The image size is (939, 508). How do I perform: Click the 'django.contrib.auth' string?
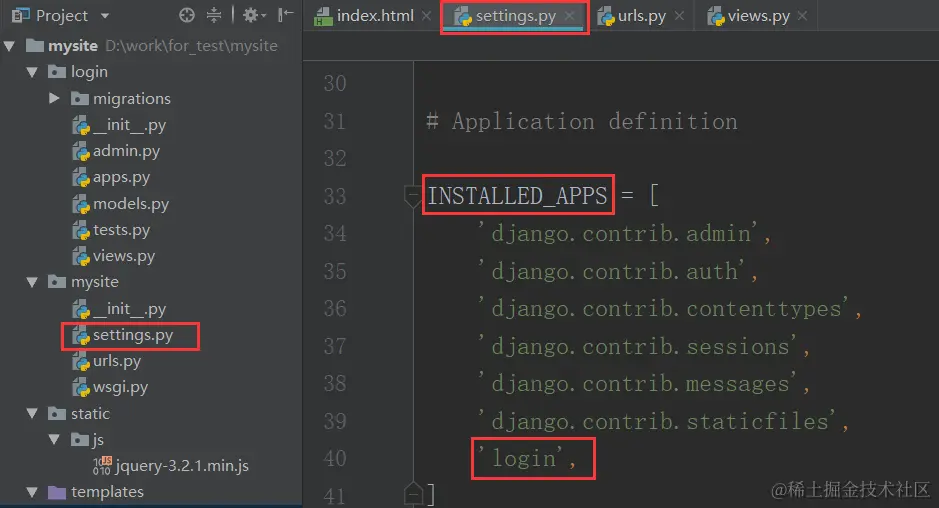611,271
